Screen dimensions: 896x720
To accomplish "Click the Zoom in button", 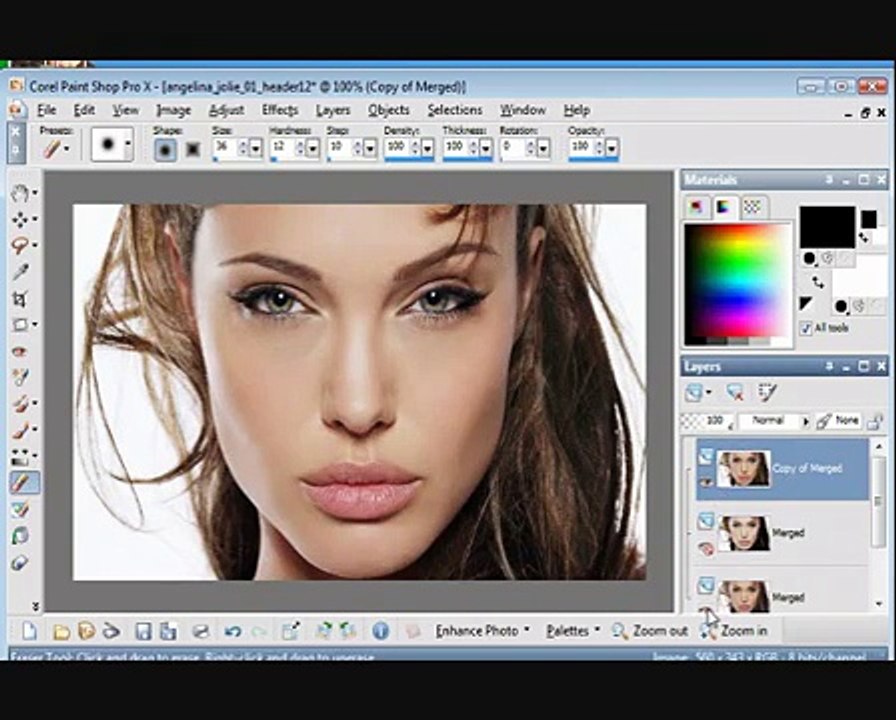I will (734, 631).
